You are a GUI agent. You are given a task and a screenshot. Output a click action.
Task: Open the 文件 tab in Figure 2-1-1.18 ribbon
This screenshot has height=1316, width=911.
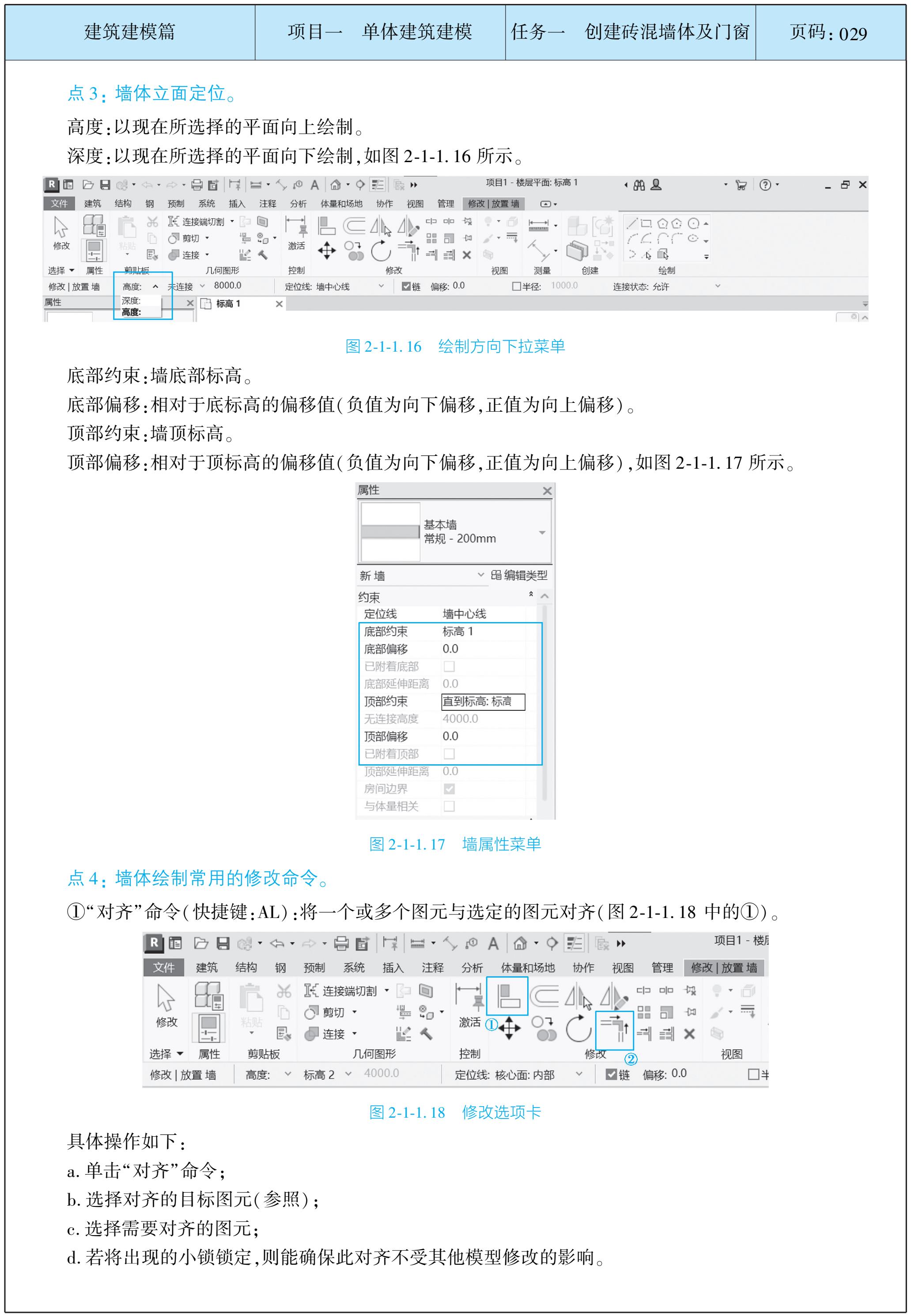point(164,967)
